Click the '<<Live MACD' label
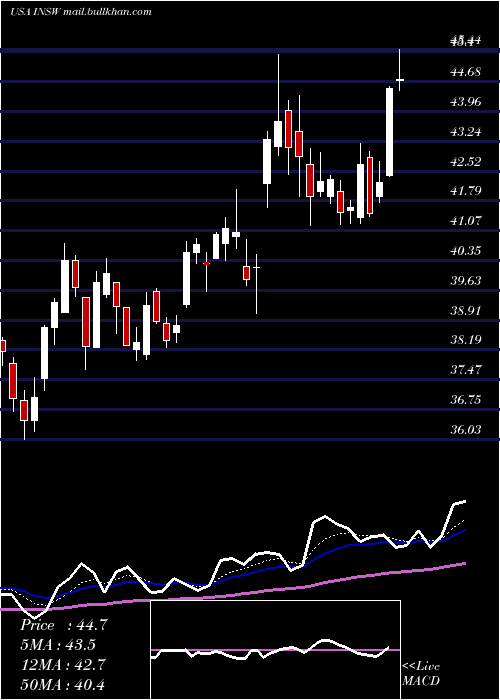This screenshot has height=700, width=500. click(x=421, y=673)
